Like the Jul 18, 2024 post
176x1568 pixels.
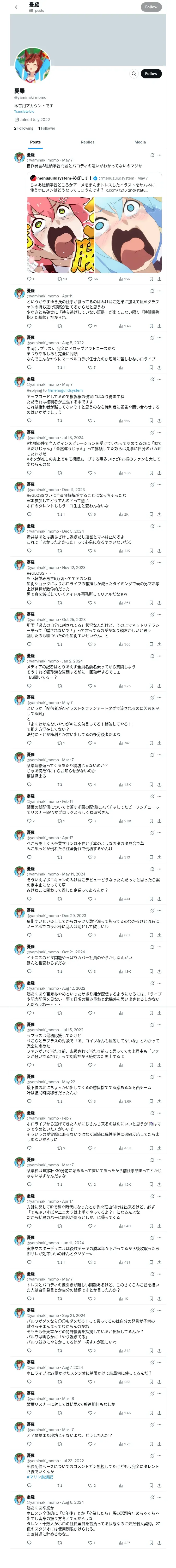90,472
